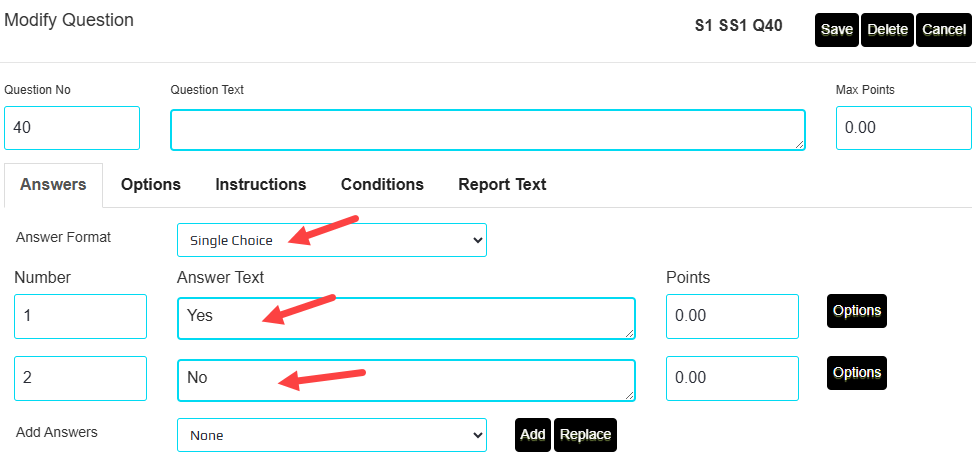Expand the Add Answers dropdown
The image size is (976, 470).
pyautogui.click(x=332, y=435)
